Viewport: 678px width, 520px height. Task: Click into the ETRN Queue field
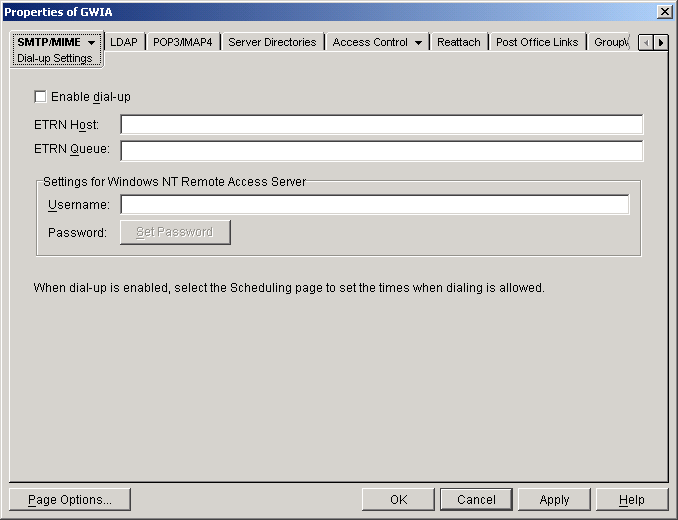(381, 151)
